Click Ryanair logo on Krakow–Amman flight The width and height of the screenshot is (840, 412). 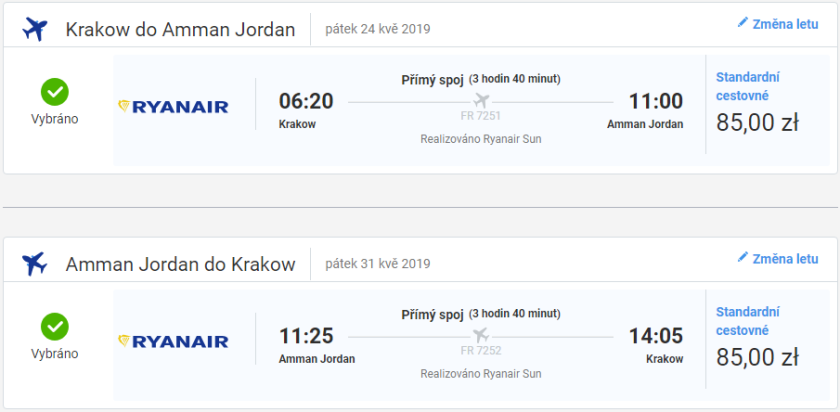click(x=174, y=106)
